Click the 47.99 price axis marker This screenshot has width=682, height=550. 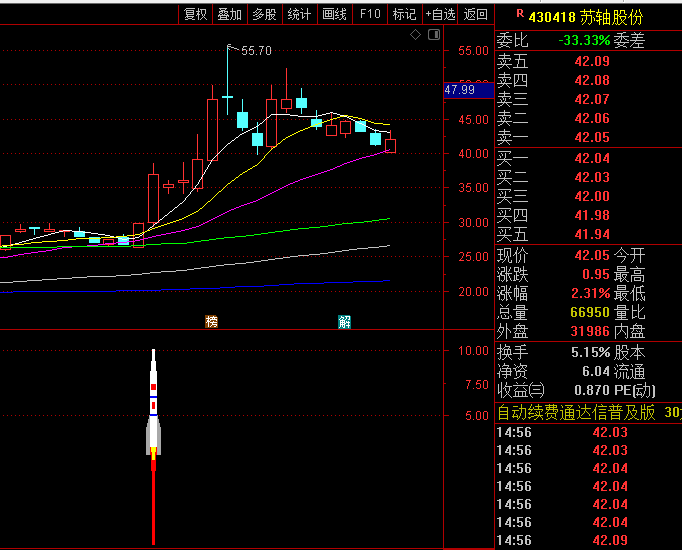coord(461,90)
